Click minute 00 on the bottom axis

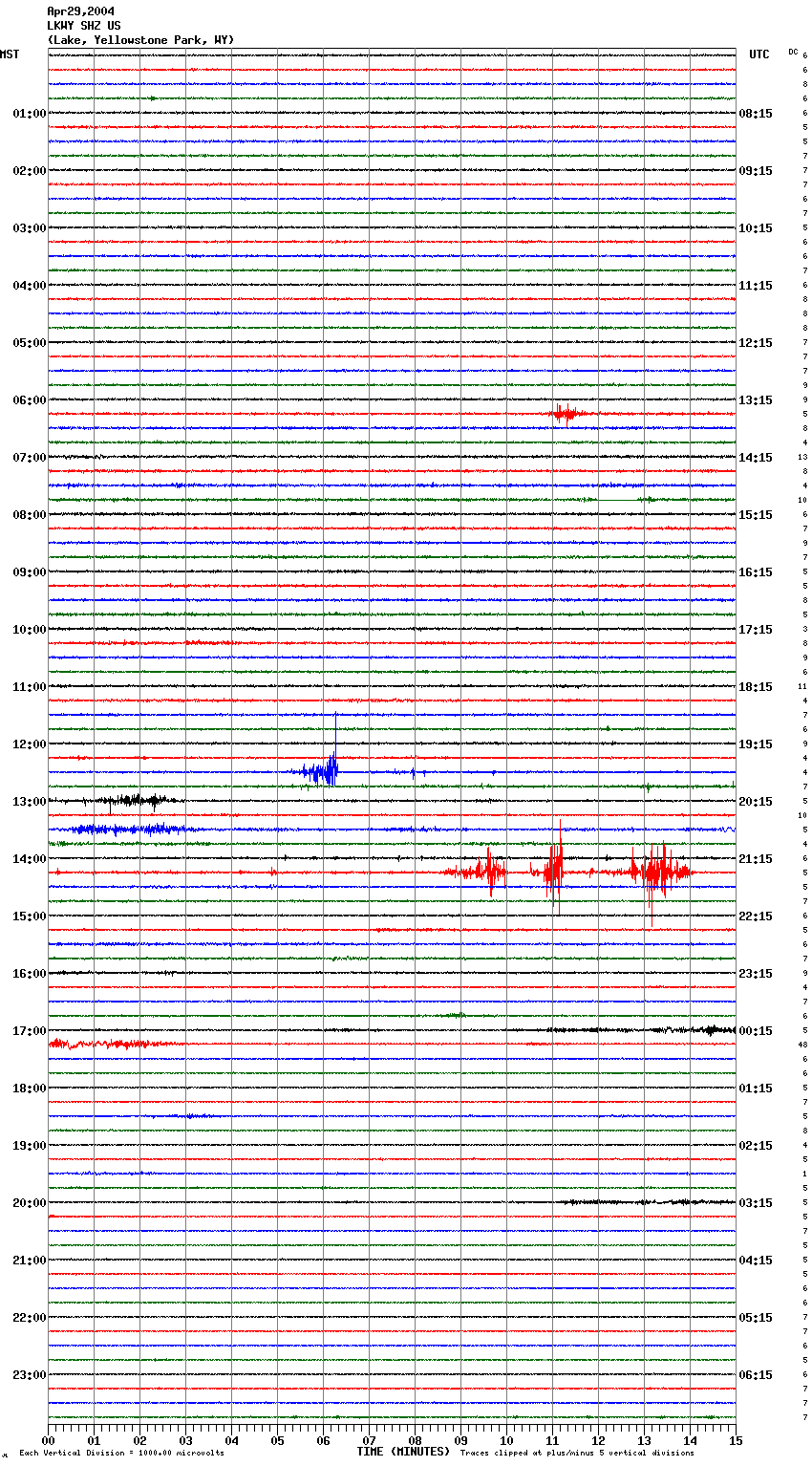coord(49,1440)
